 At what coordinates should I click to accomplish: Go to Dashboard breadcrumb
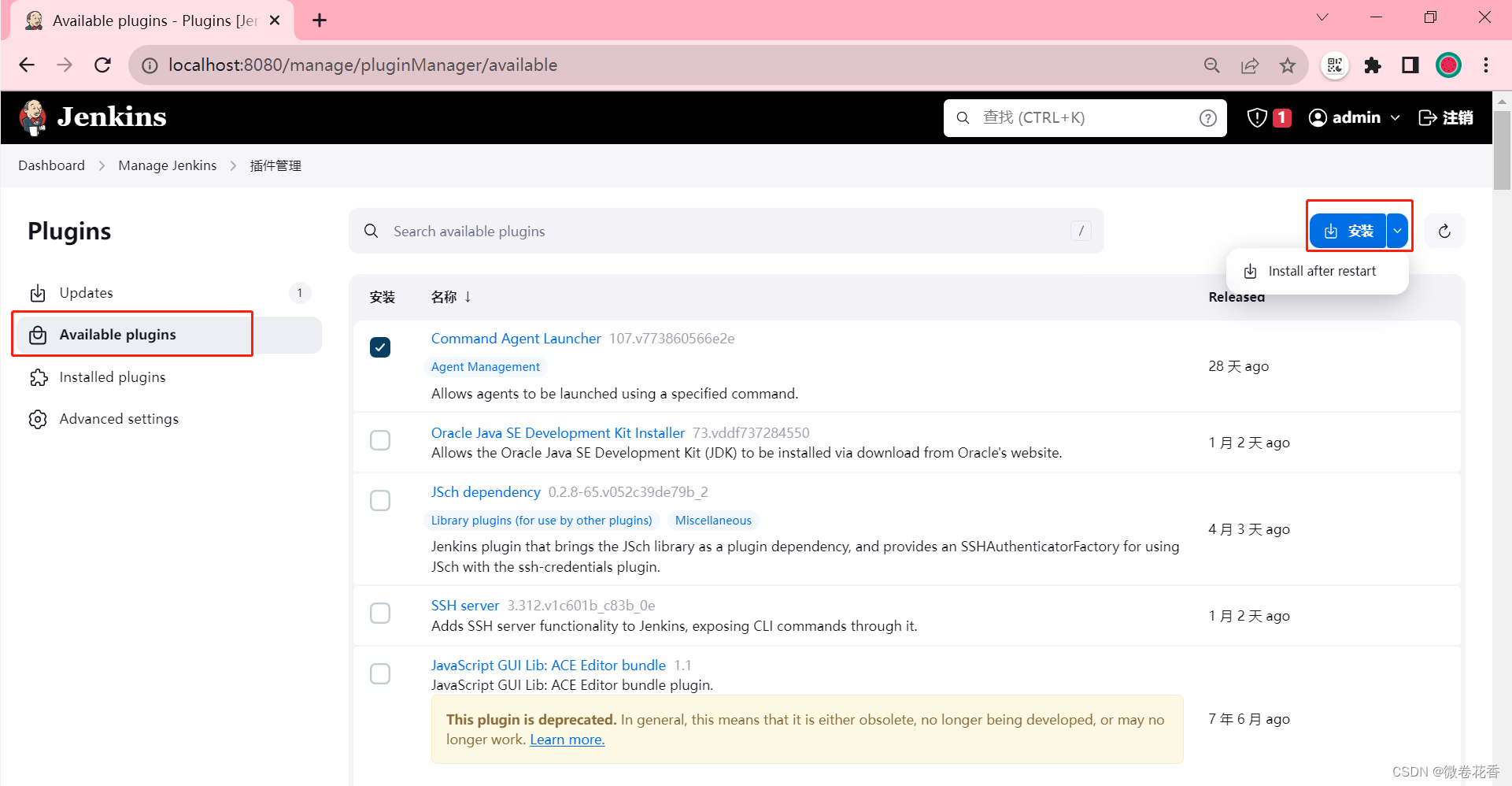coord(51,165)
